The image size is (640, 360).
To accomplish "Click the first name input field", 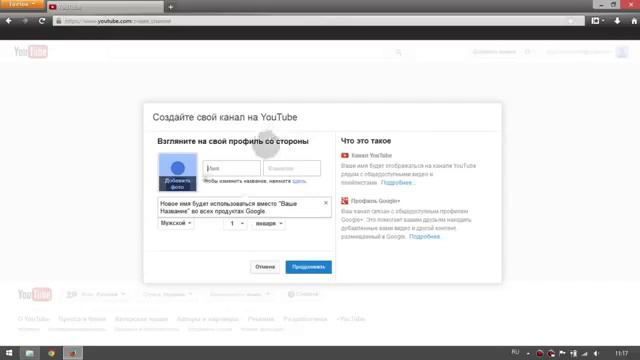I will tap(231, 168).
